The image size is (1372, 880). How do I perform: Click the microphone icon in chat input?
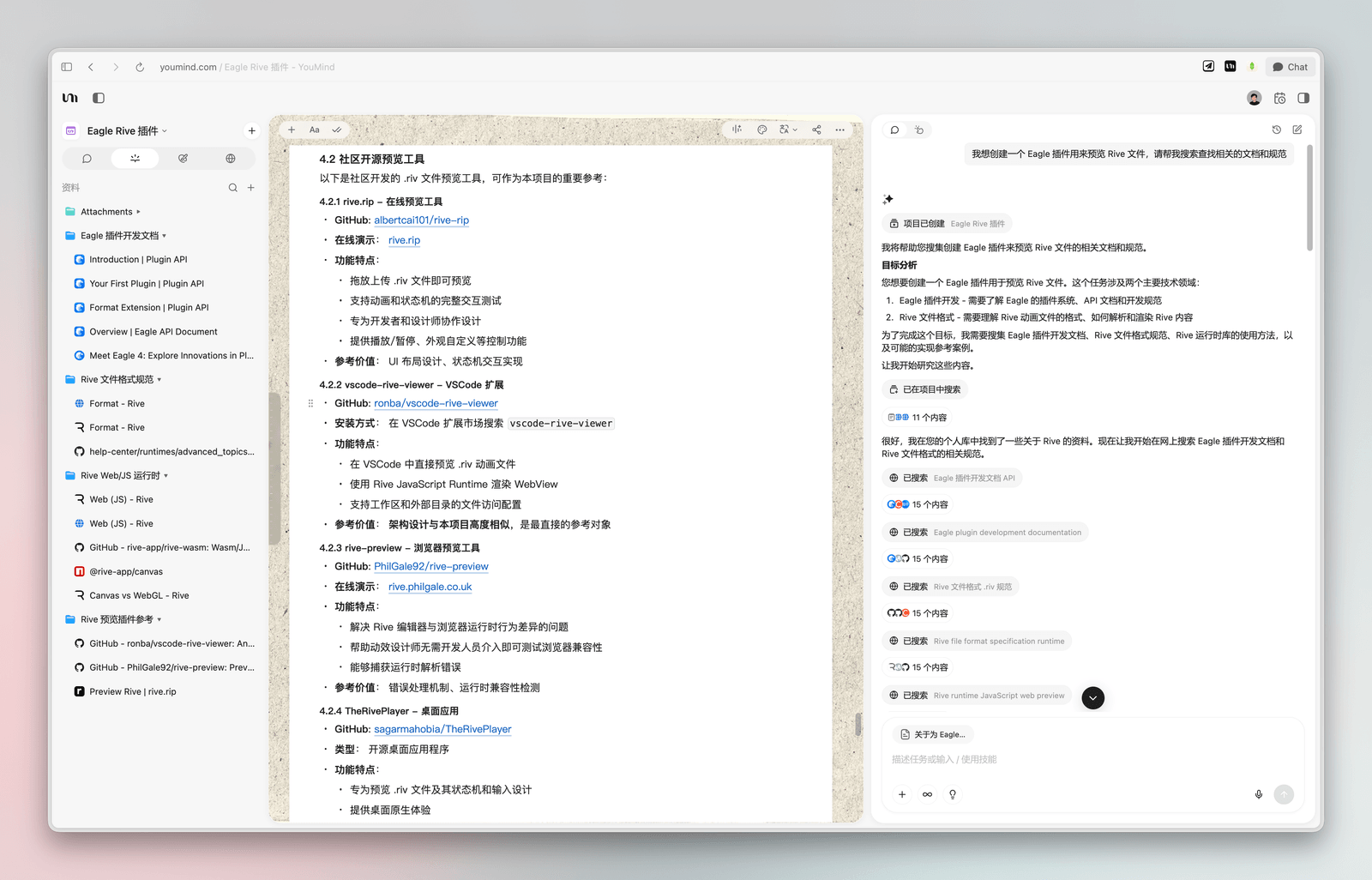pyautogui.click(x=1258, y=794)
